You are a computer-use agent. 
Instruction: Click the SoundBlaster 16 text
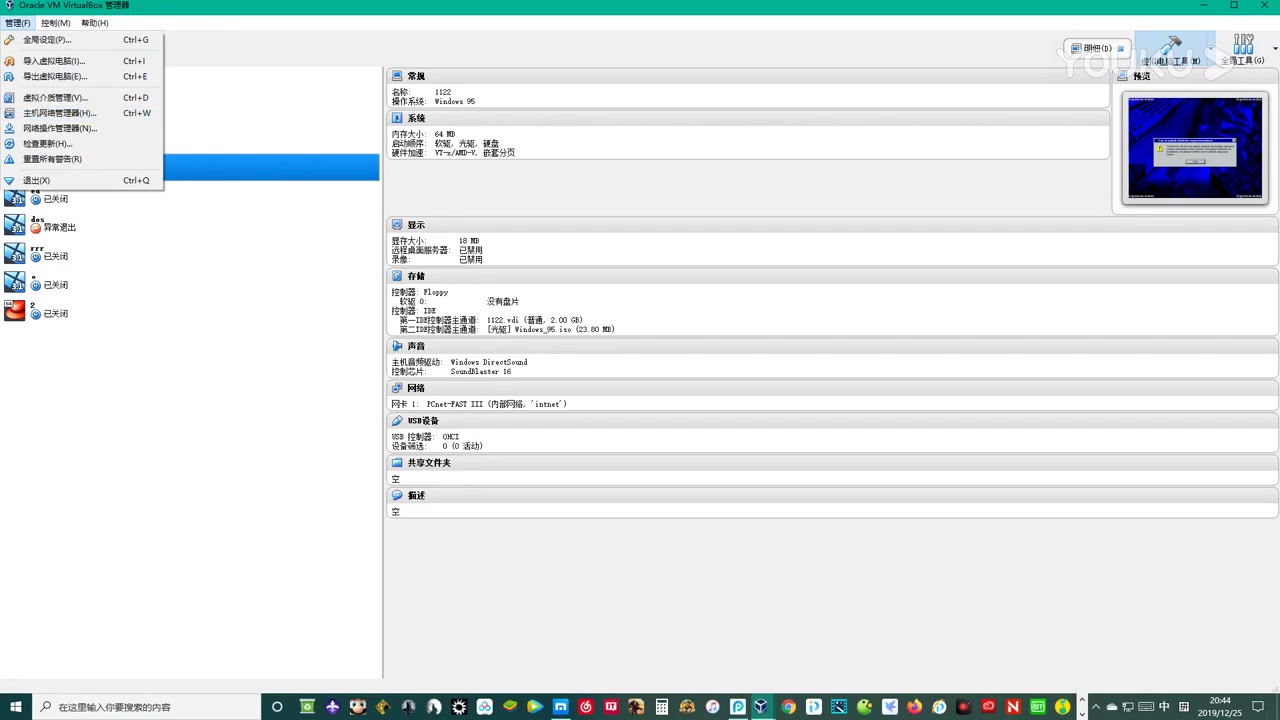point(481,372)
